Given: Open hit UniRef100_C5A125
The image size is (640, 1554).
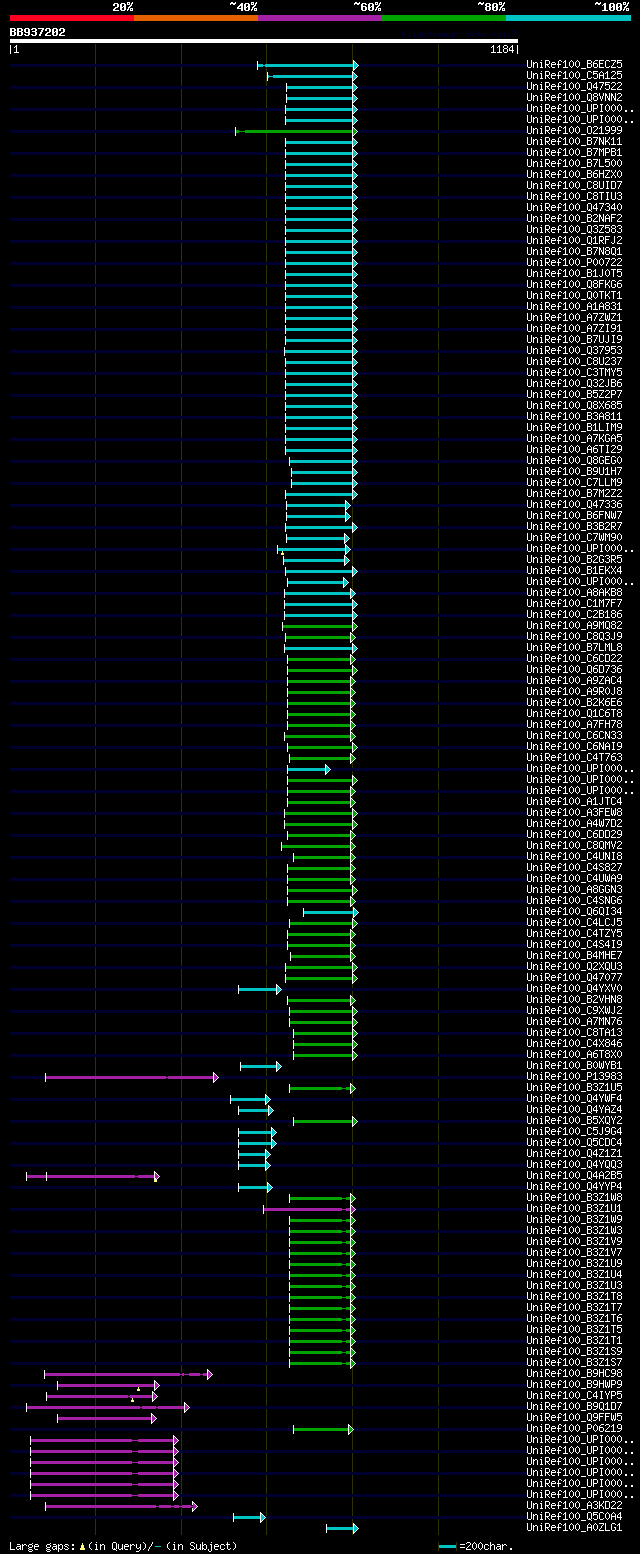Looking at the screenshot, I should pos(573,75).
